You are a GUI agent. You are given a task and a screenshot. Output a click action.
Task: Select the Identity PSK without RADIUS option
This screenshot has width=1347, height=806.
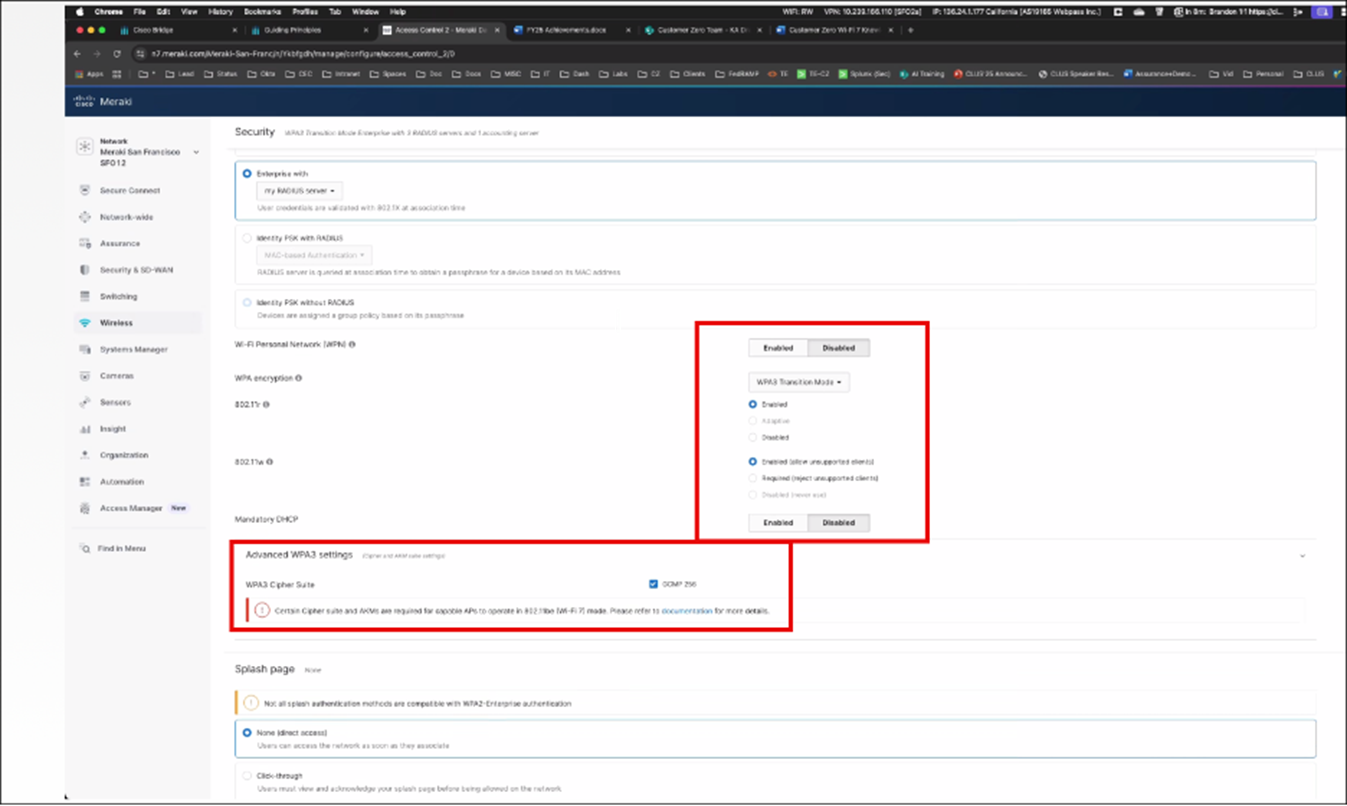[x=247, y=302]
